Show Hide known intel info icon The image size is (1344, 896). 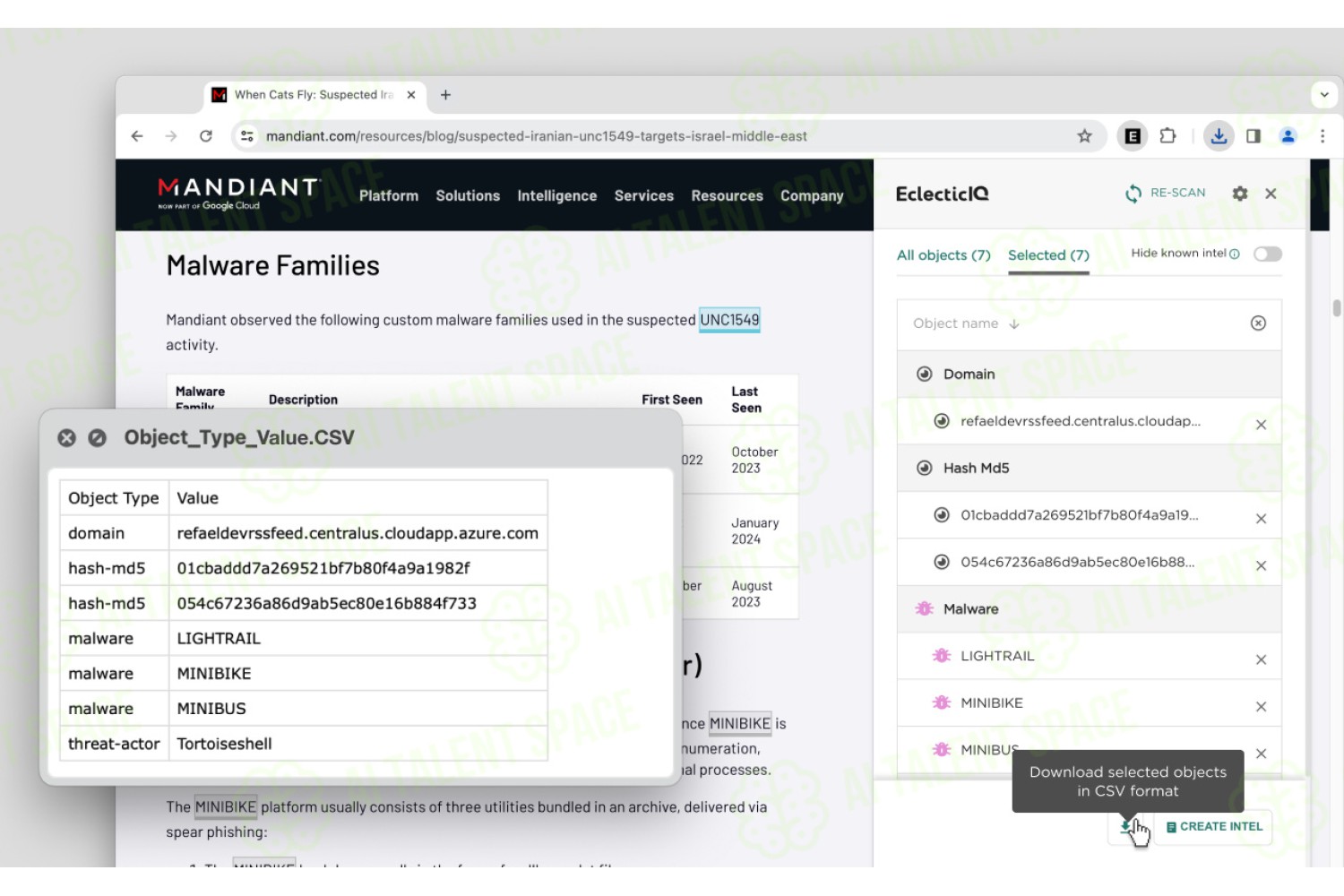(1235, 254)
